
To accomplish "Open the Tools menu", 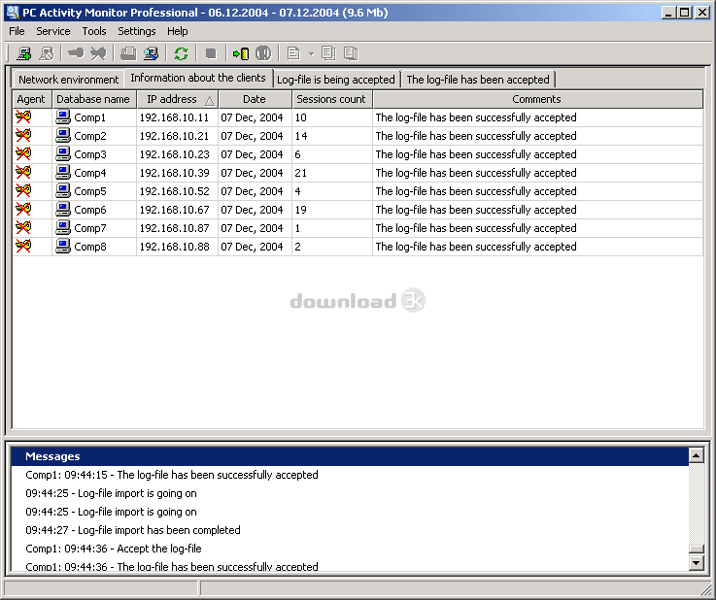I will click(94, 31).
